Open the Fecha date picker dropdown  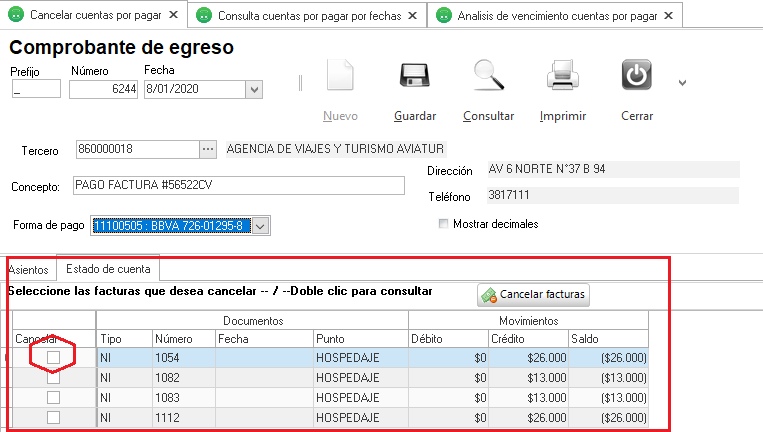(254, 90)
